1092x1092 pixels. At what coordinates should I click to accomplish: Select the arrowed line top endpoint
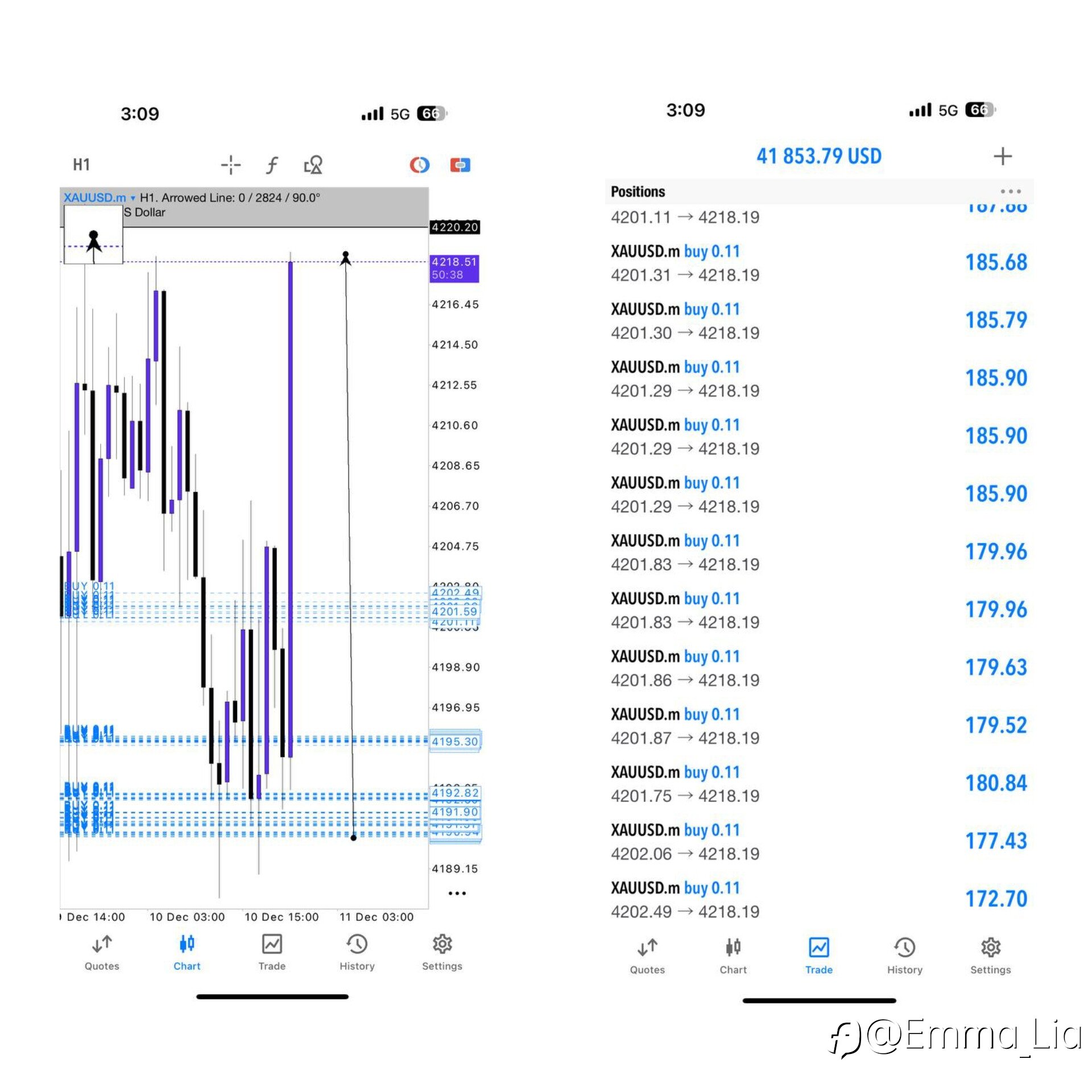[345, 255]
